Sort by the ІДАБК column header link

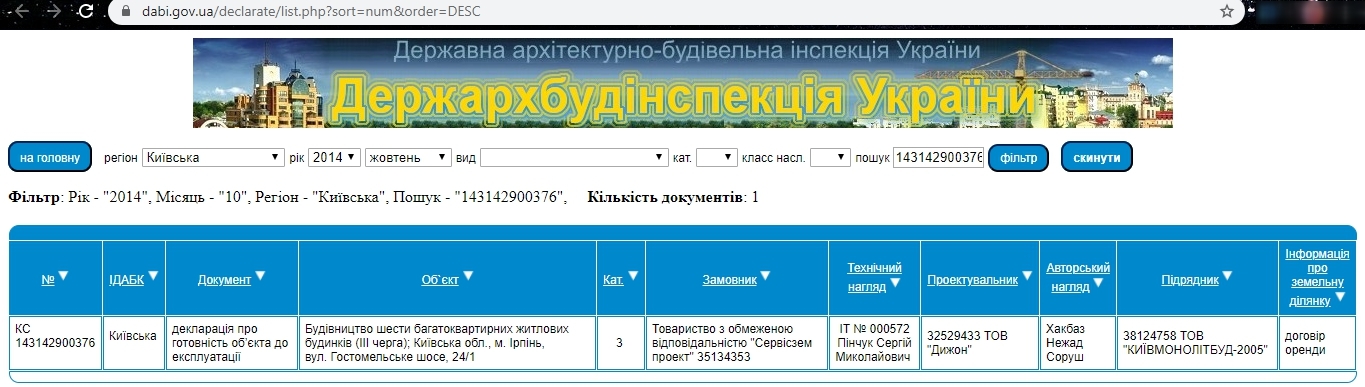(126, 280)
